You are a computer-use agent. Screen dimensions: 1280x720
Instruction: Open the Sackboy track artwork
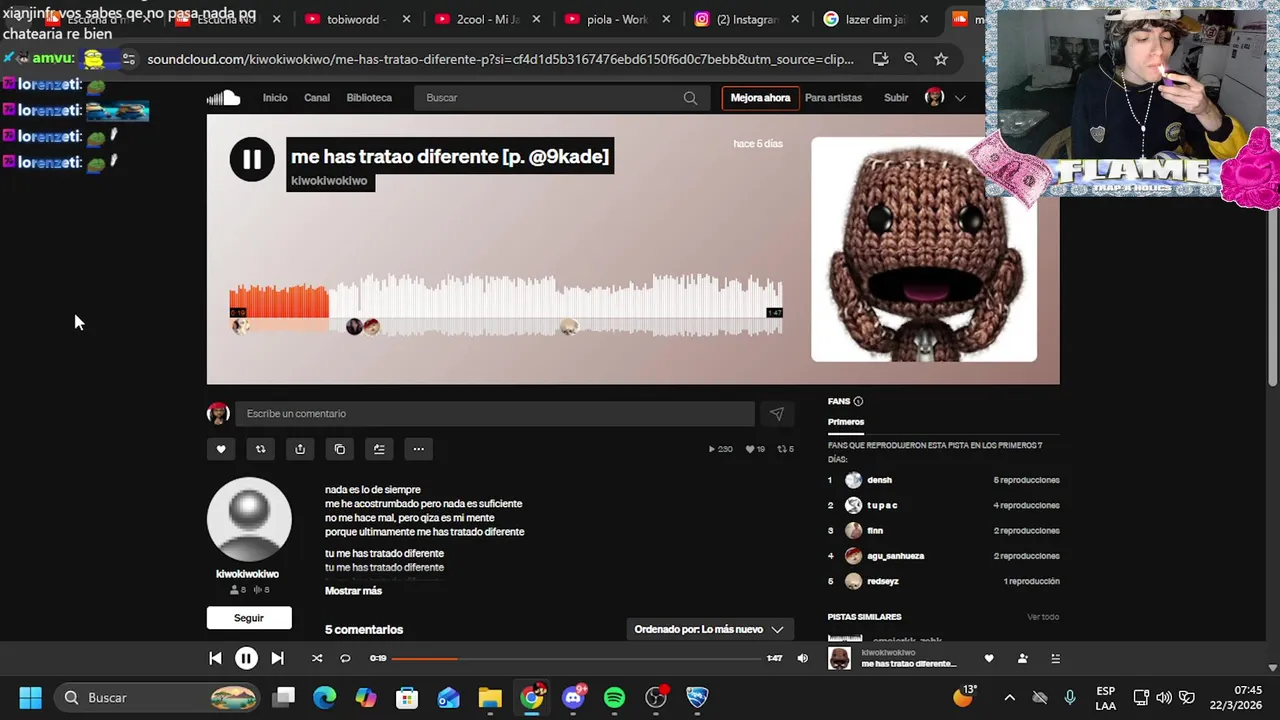point(924,249)
